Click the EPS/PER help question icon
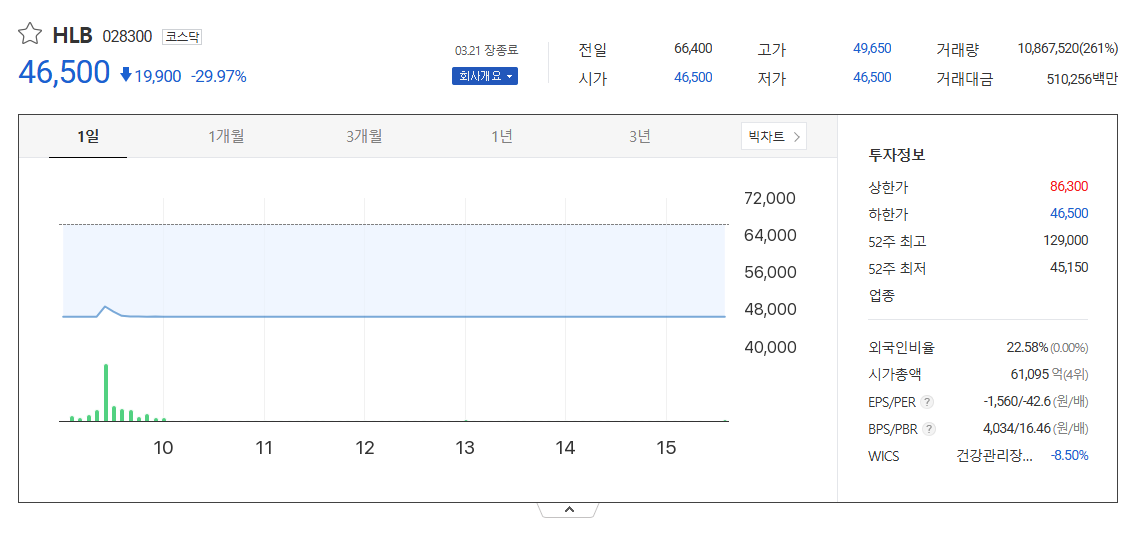 (926, 402)
